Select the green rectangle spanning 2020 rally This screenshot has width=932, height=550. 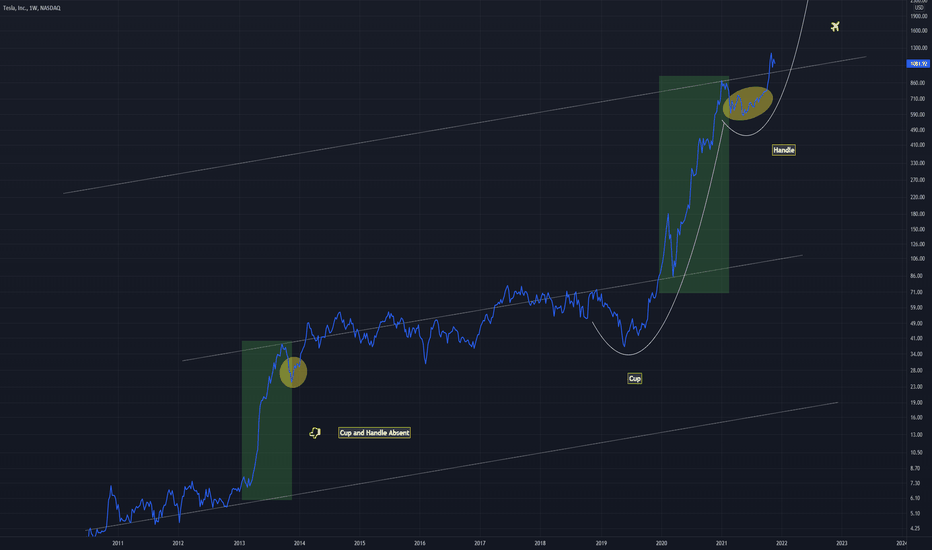(694, 184)
